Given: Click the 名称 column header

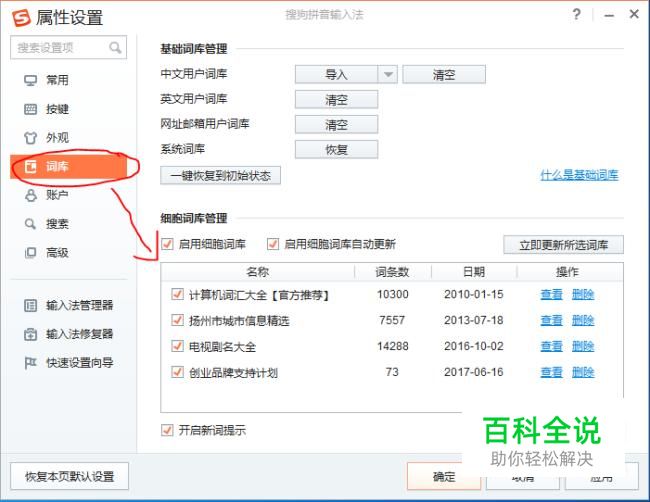Looking at the screenshot, I should click(257, 272).
